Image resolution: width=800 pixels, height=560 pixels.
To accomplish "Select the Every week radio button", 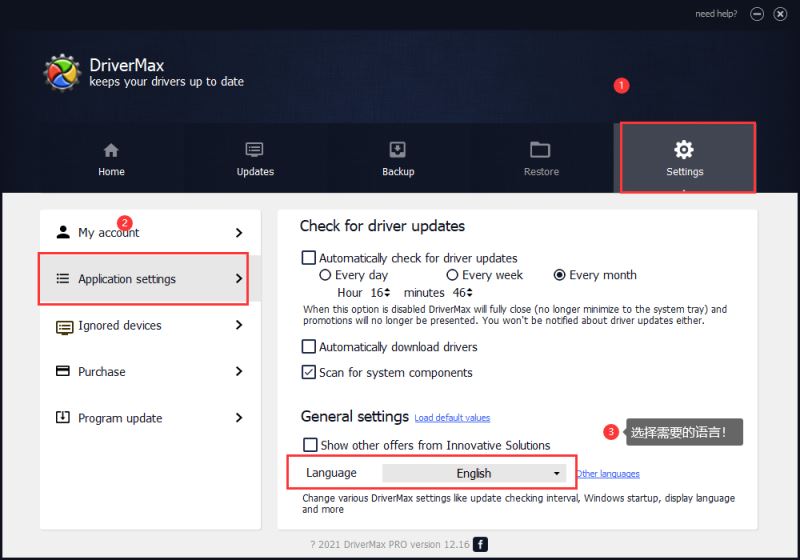I will click(452, 275).
